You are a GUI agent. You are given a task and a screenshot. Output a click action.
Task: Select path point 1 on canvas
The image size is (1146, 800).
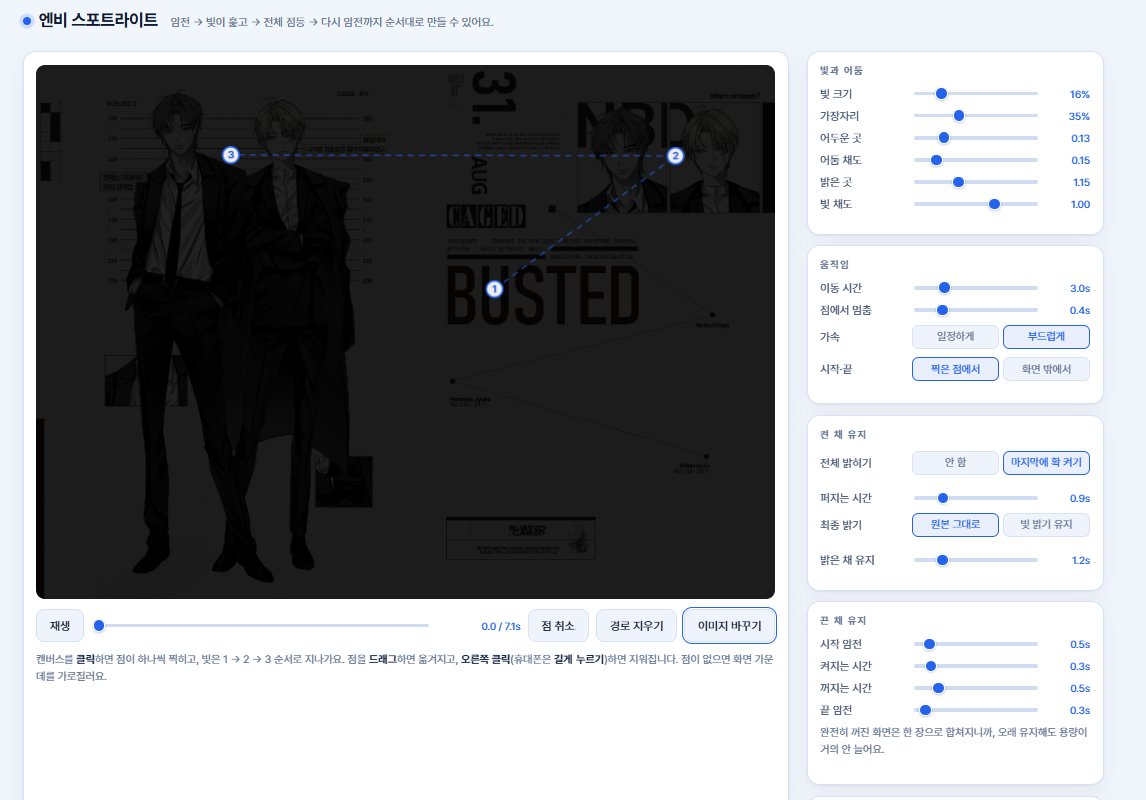click(494, 289)
